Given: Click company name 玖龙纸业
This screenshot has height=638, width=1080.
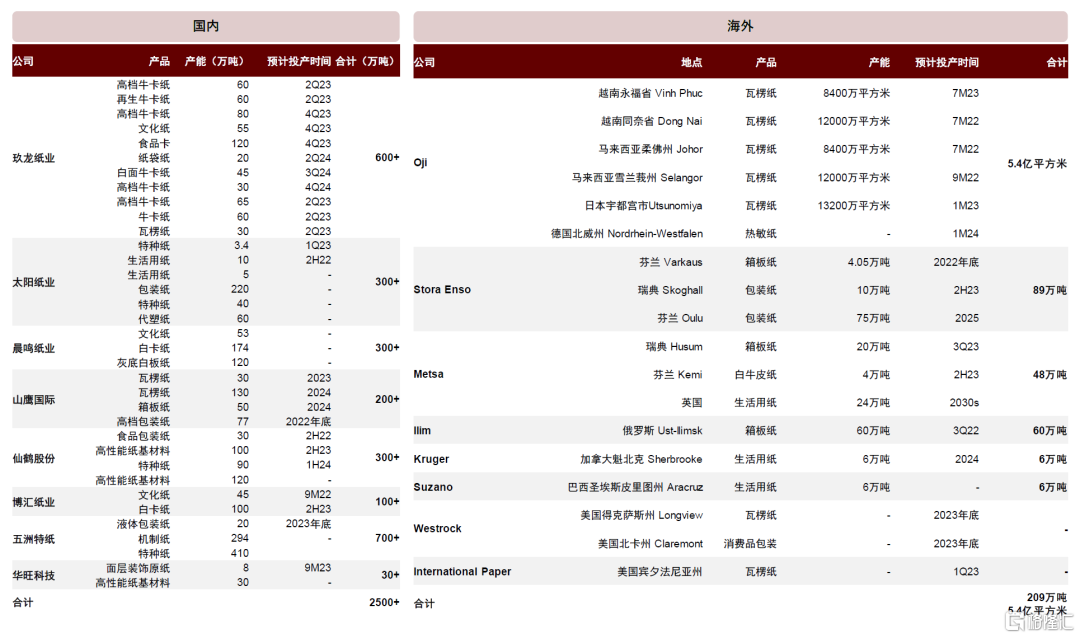Looking at the screenshot, I should pyautogui.click(x=34, y=158).
